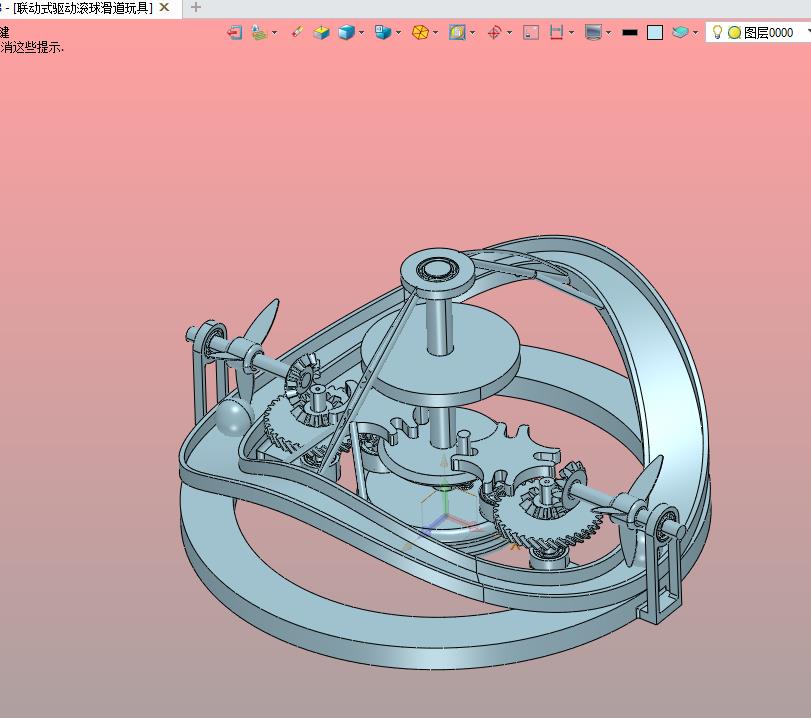The height and width of the screenshot is (718, 811).
Task: Click the small red brush toolbar icon
Action: click(297, 32)
